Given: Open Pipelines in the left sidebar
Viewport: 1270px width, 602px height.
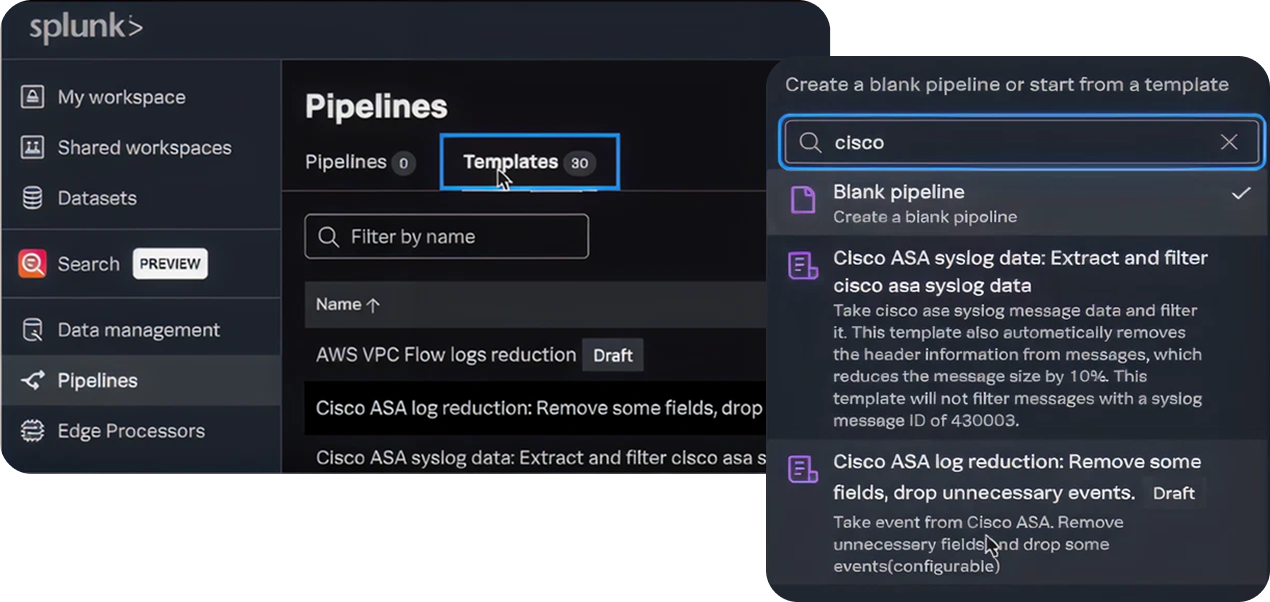Looking at the screenshot, I should (x=98, y=381).
